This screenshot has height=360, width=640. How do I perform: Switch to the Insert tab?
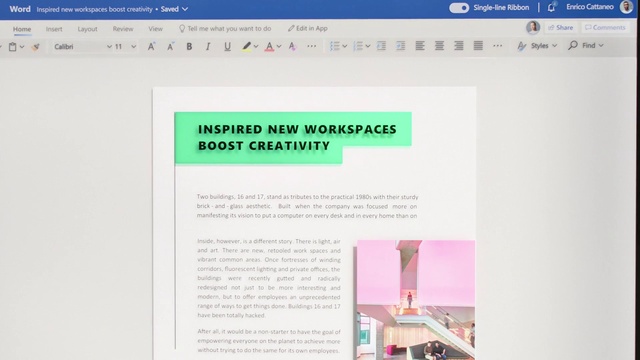54,29
